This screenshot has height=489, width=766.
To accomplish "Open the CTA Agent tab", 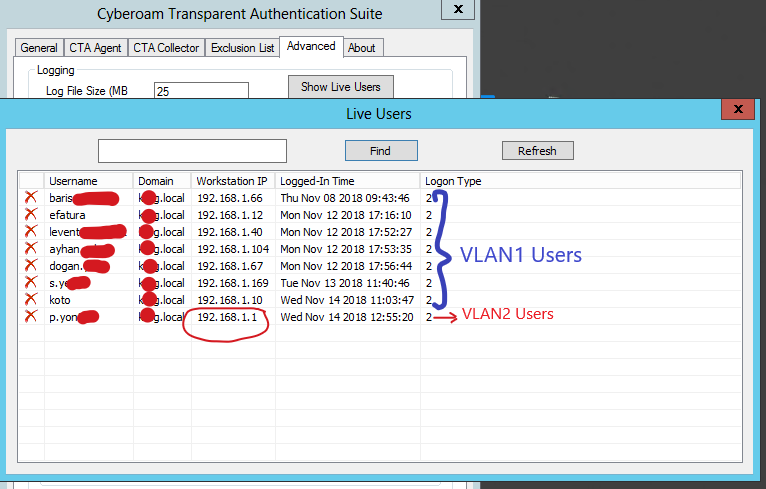I will (x=95, y=48).
